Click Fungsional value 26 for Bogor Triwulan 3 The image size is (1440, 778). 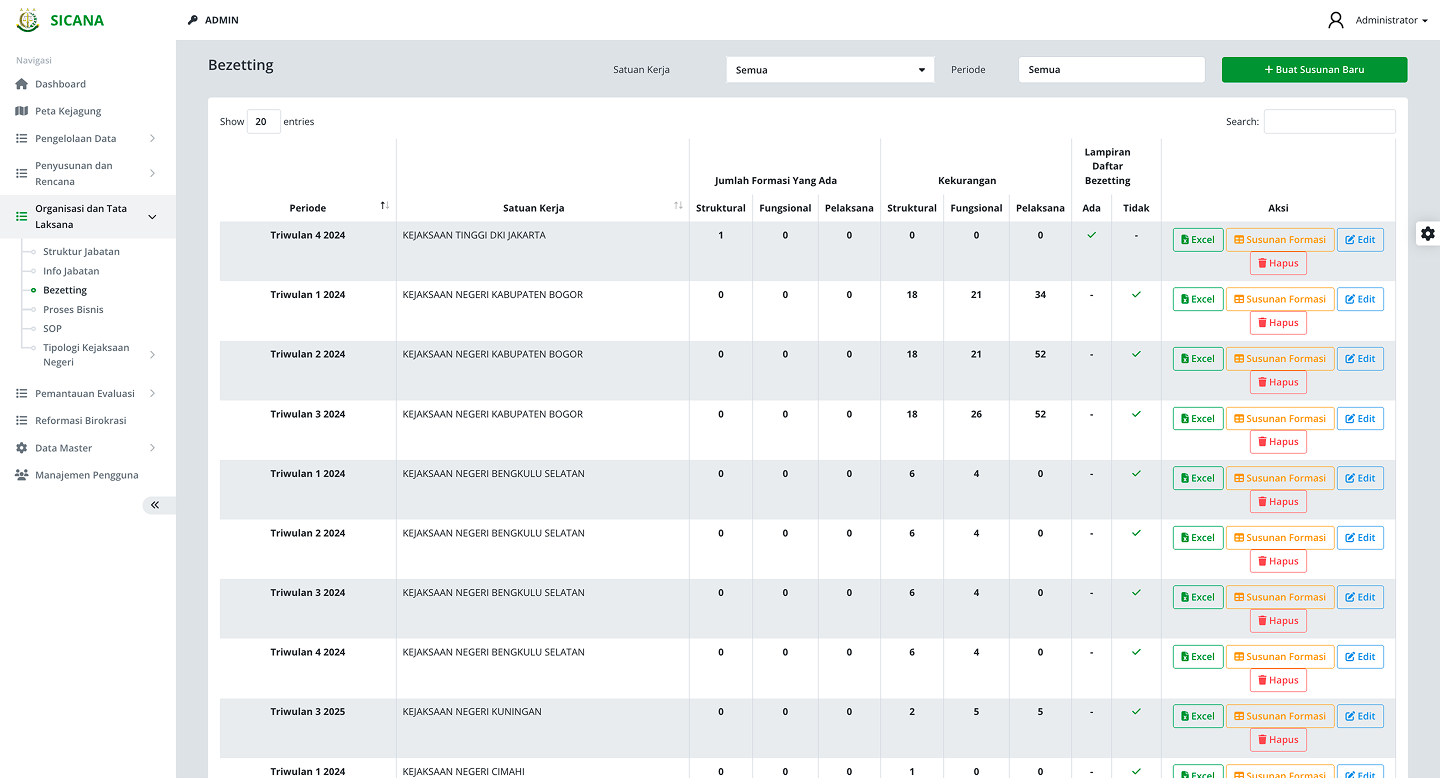[976, 414]
